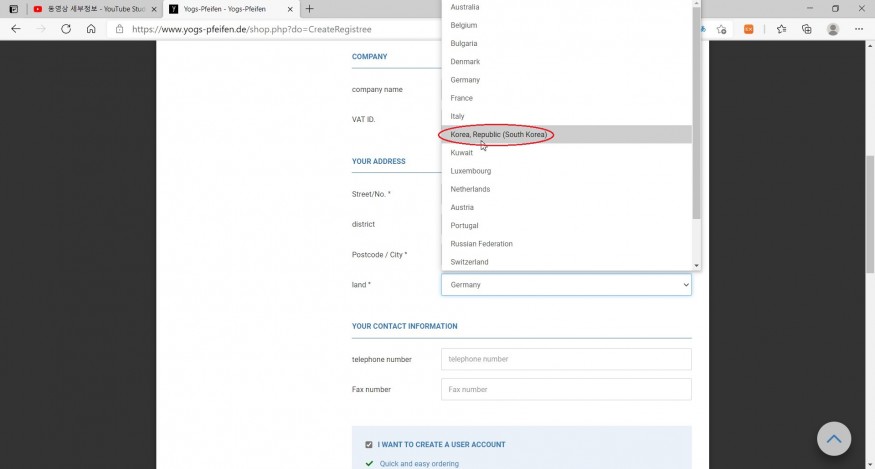Screen dimensions: 875x469
Task: Click the browser Back arrow
Action: [16, 29]
